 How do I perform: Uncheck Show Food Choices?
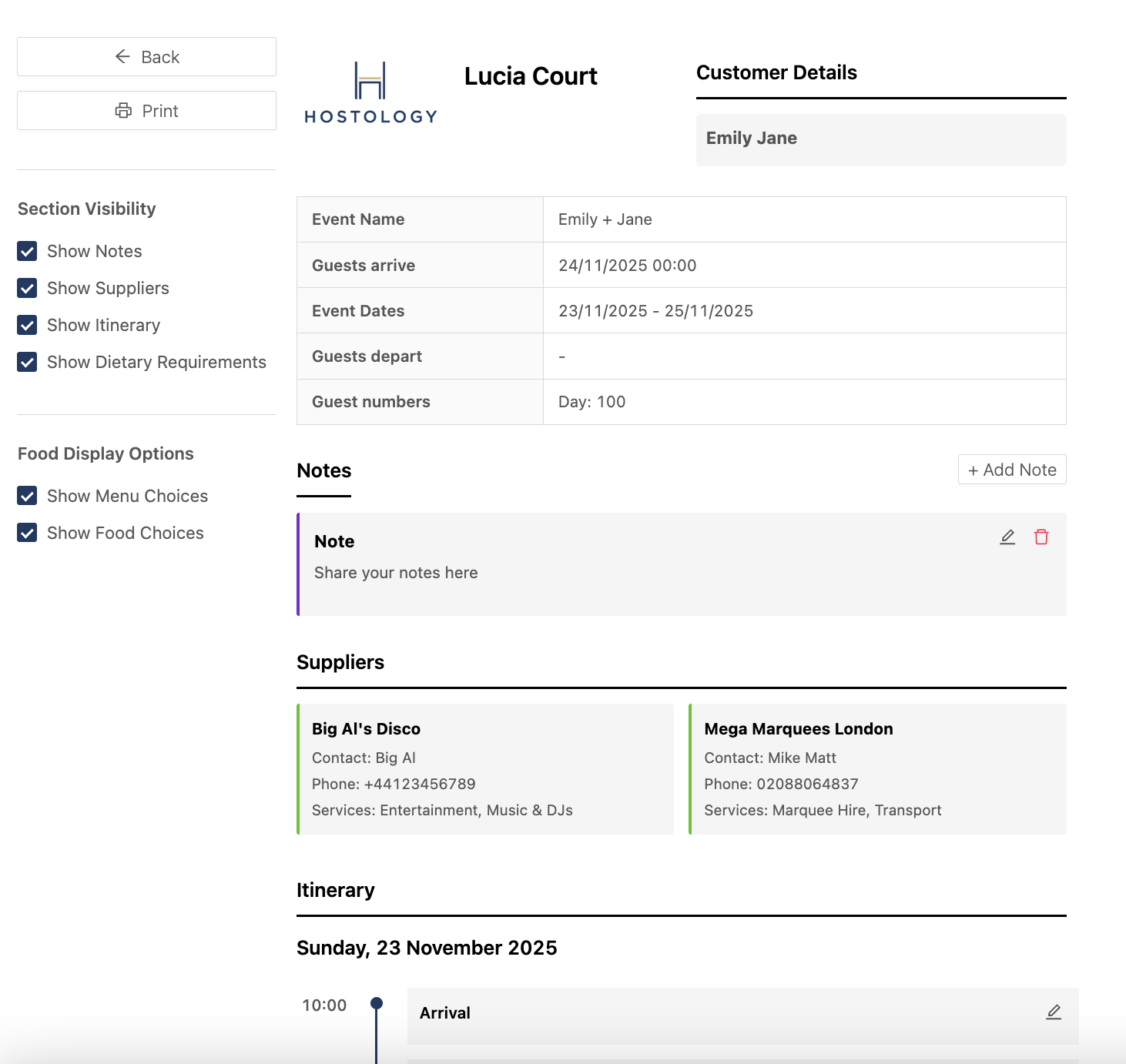pyautogui.click(x=28, y=533)
